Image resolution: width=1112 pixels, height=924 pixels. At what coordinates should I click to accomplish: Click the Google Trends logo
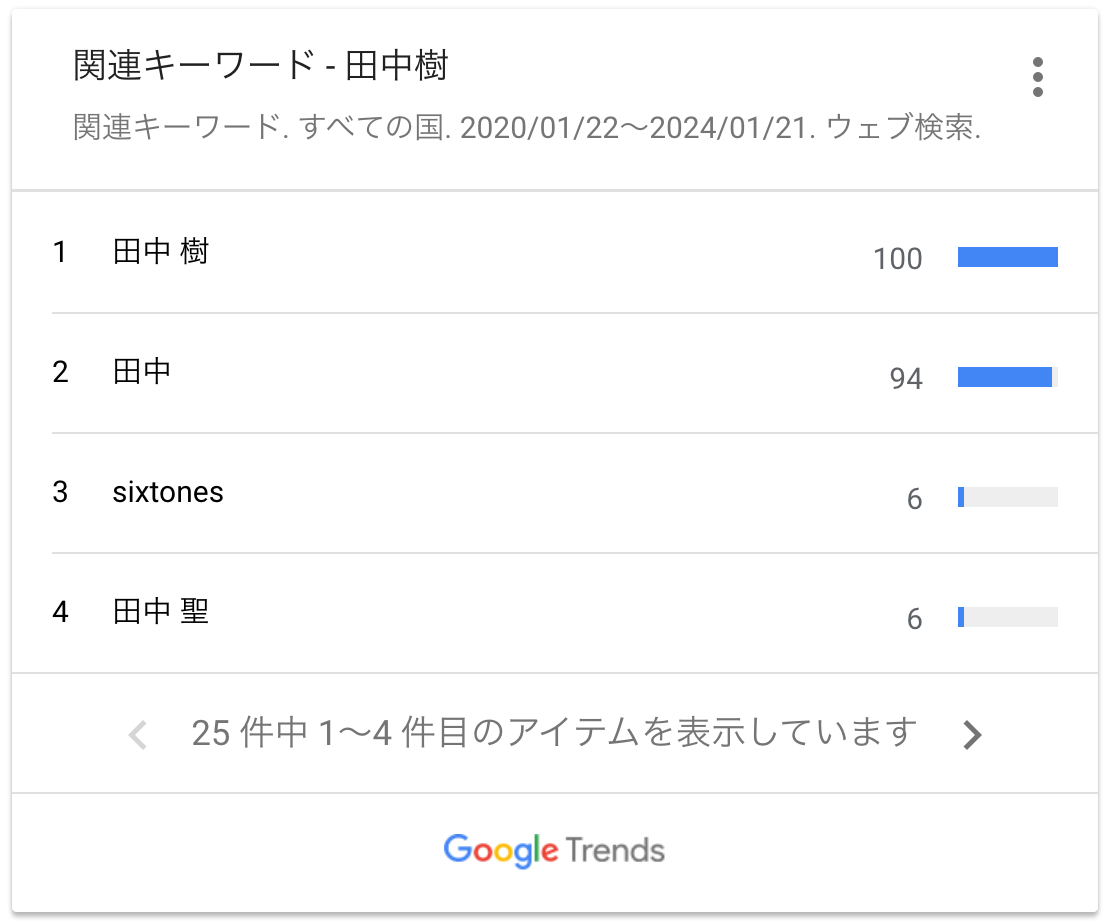click(x=555, y=850)
